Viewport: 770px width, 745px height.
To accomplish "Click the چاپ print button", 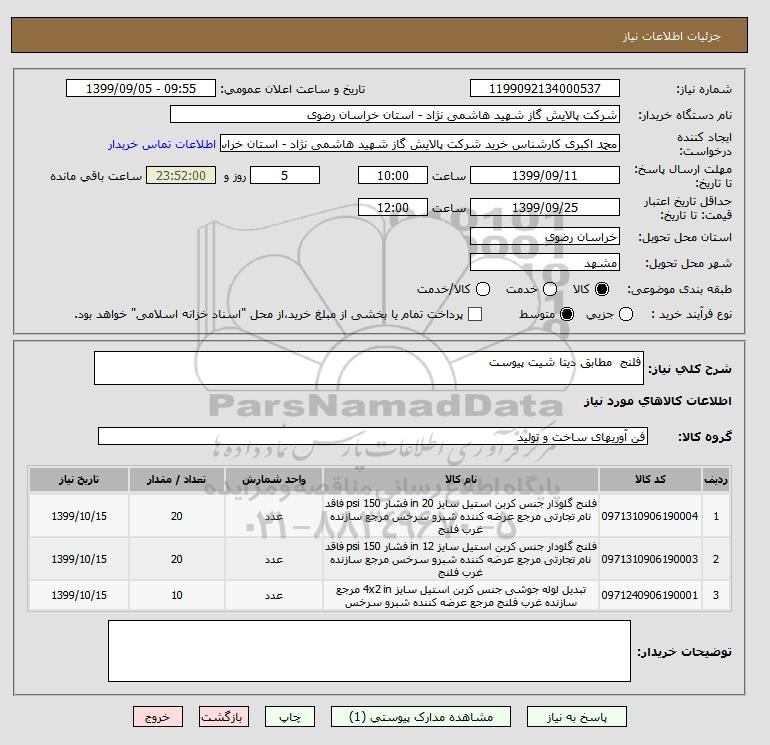I will tap(290, 717).
